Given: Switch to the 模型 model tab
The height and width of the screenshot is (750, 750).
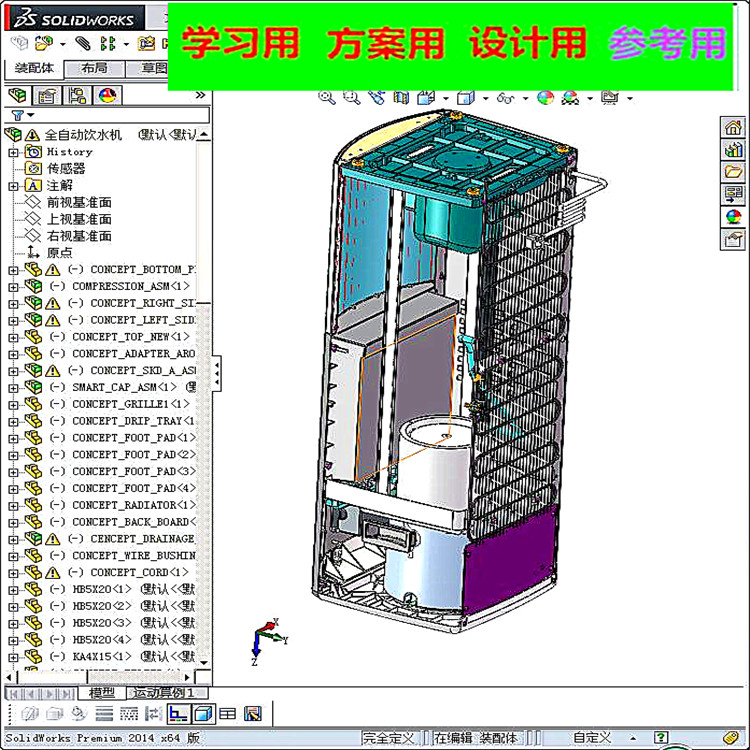Looking at the screenshot, I should [101, 693].
